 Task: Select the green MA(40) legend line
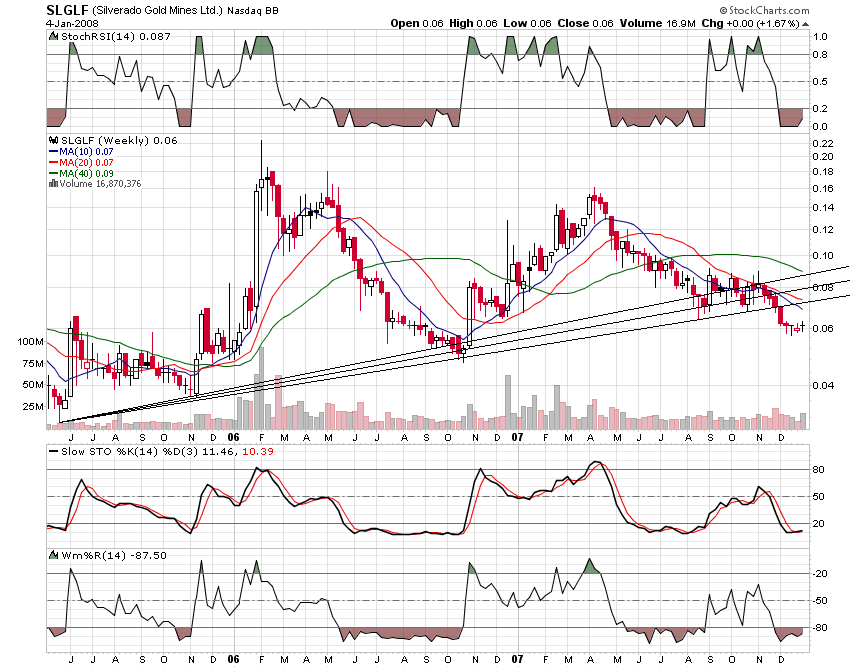click(x=53, y=174)
